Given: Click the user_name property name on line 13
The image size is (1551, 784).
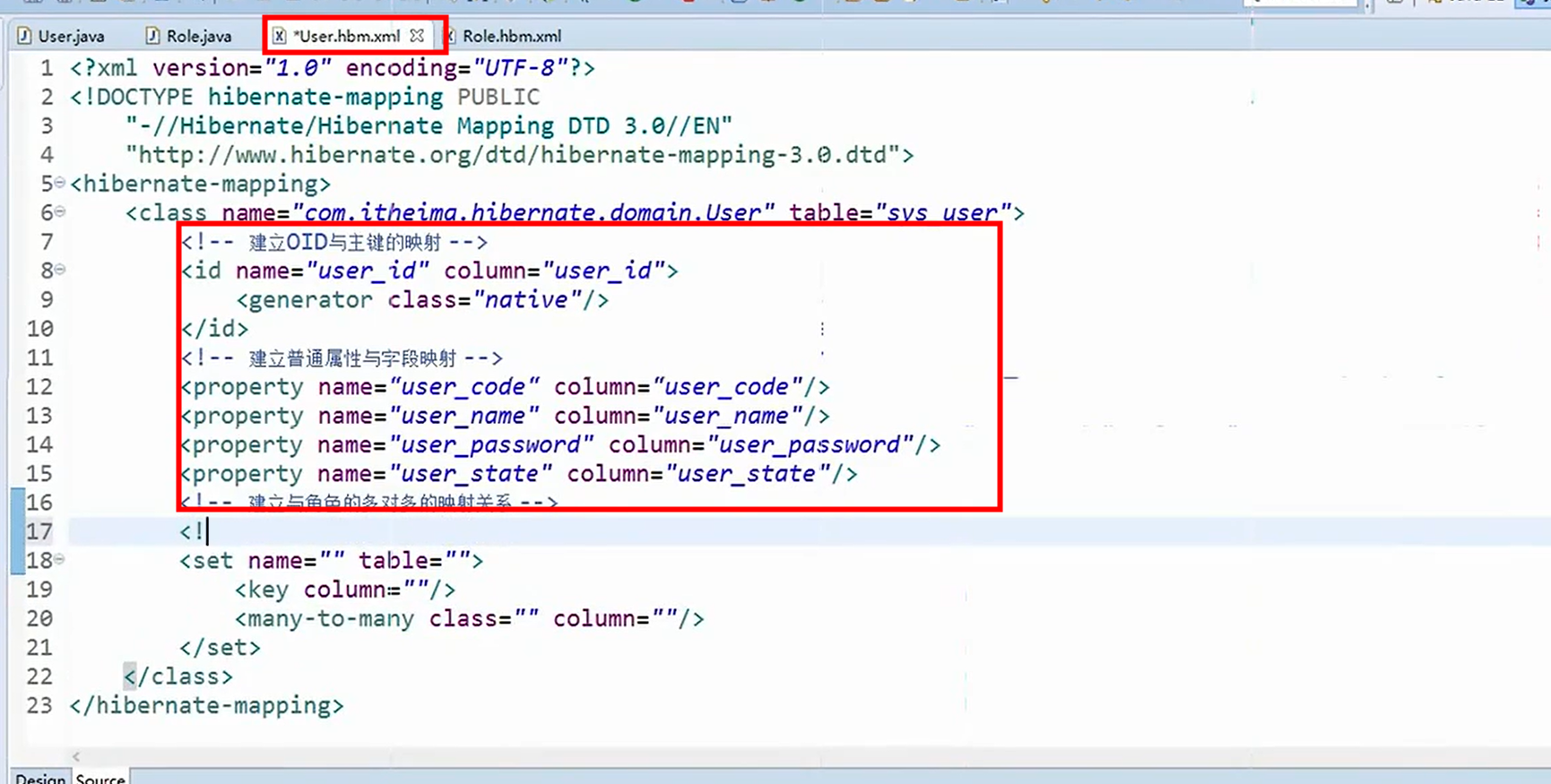Looking at the screenshot, I should pos(464,416).
